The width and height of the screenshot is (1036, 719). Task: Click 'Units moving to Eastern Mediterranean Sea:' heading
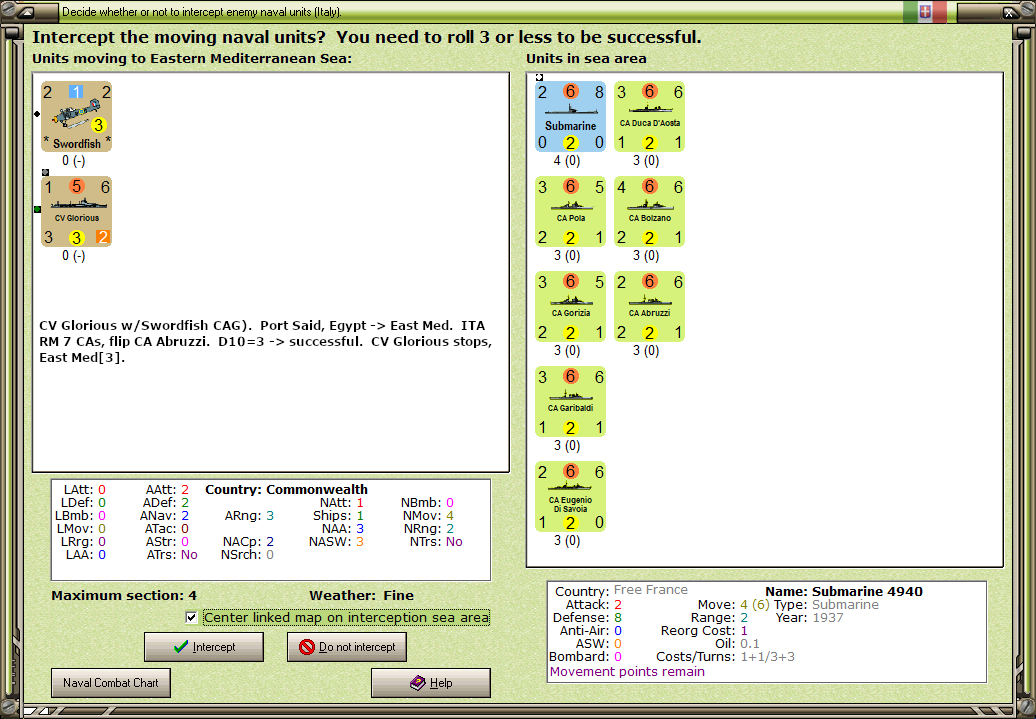pyautogui.click(x=192, y=58)
